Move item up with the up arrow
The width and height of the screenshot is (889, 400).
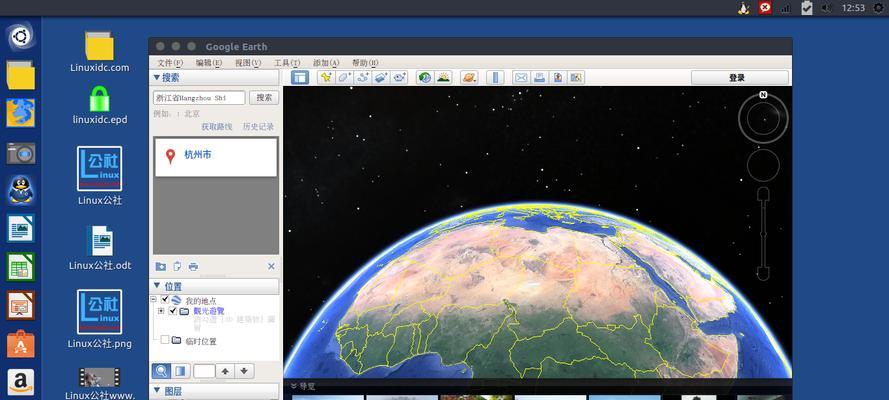pos(226,371)
